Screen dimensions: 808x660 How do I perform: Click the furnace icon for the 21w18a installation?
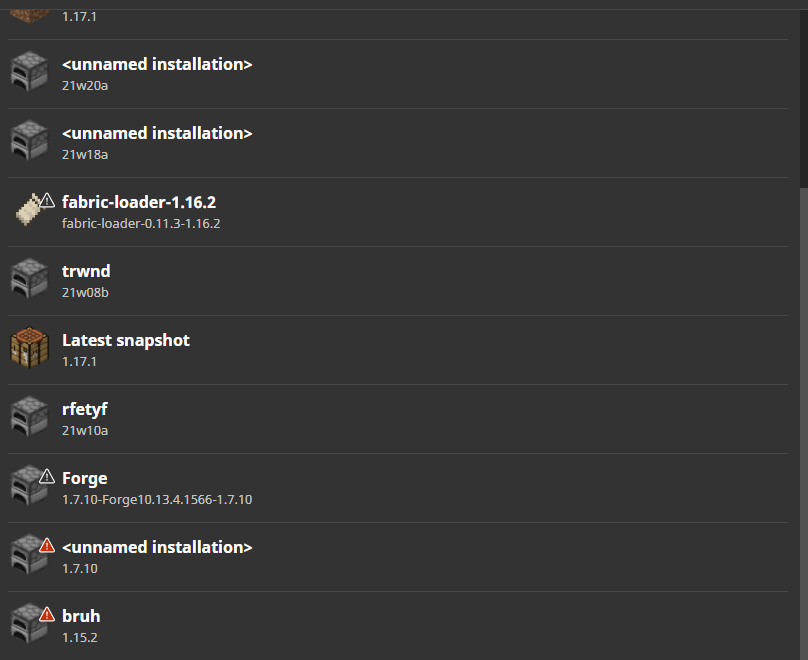pos(30,142)
